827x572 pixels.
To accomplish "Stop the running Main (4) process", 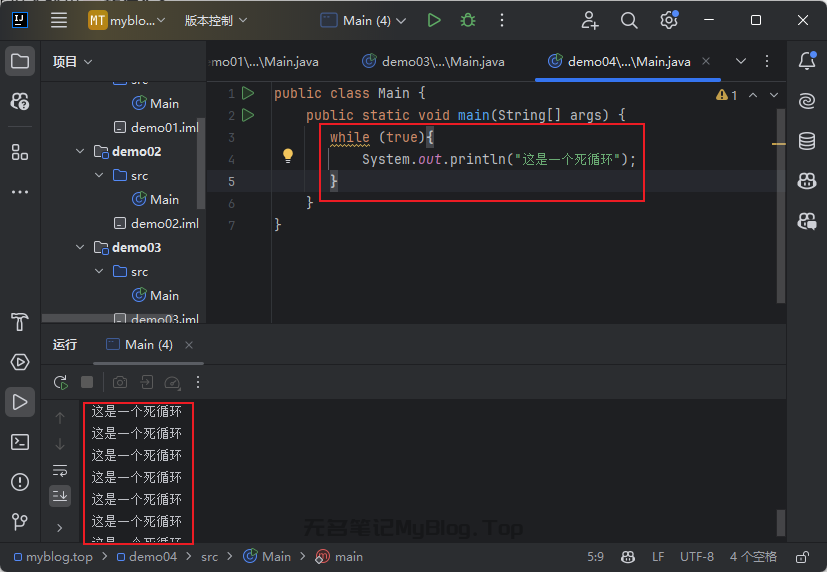I will pyautogui.click(x=87, y=382).
